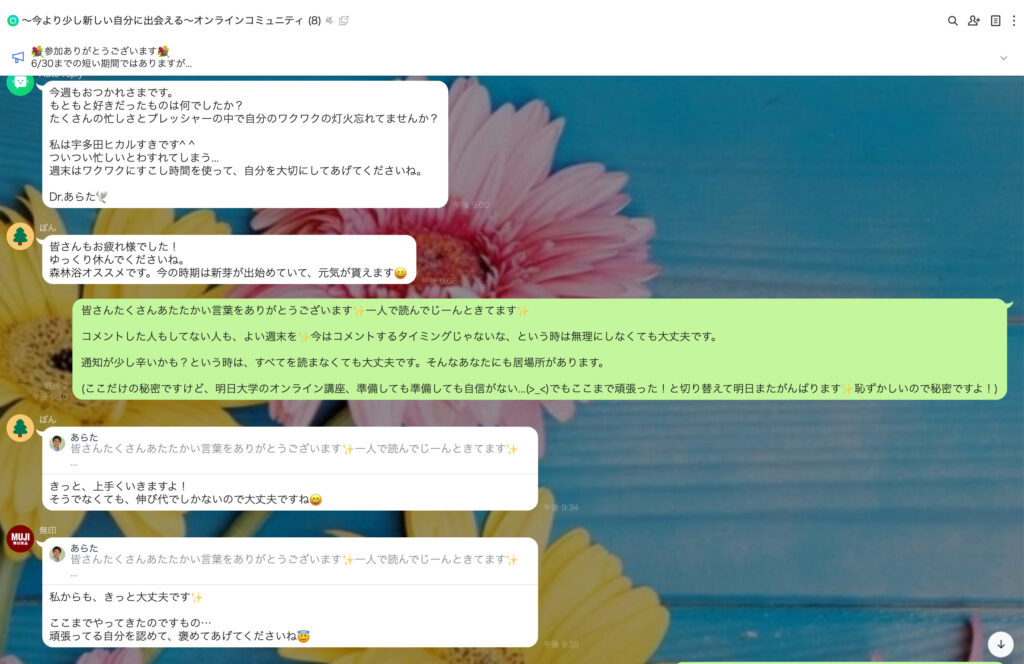Click quoted あらた reply in 無印's message

(x=290, y=561)
